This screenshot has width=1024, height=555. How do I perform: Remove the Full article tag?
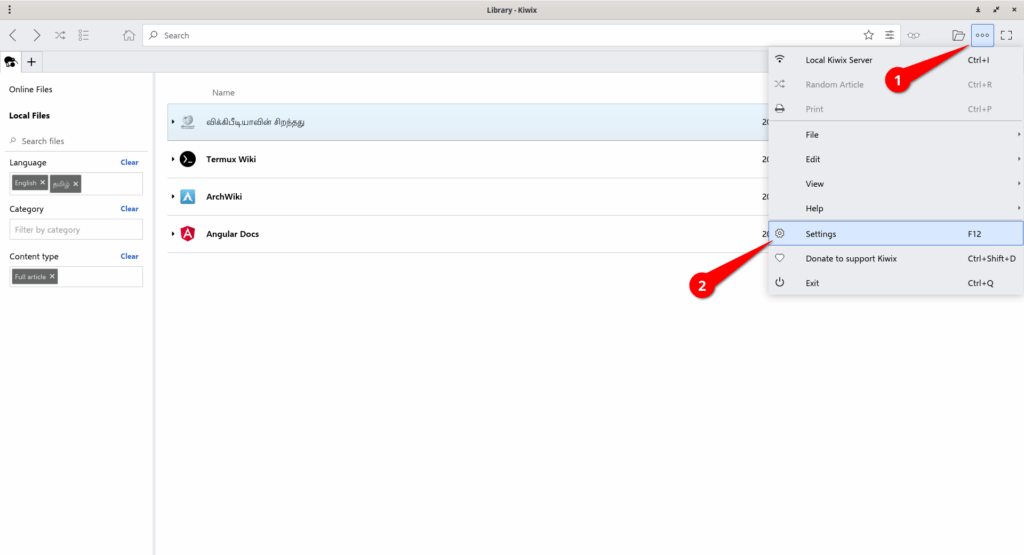[x=52, y=276]
